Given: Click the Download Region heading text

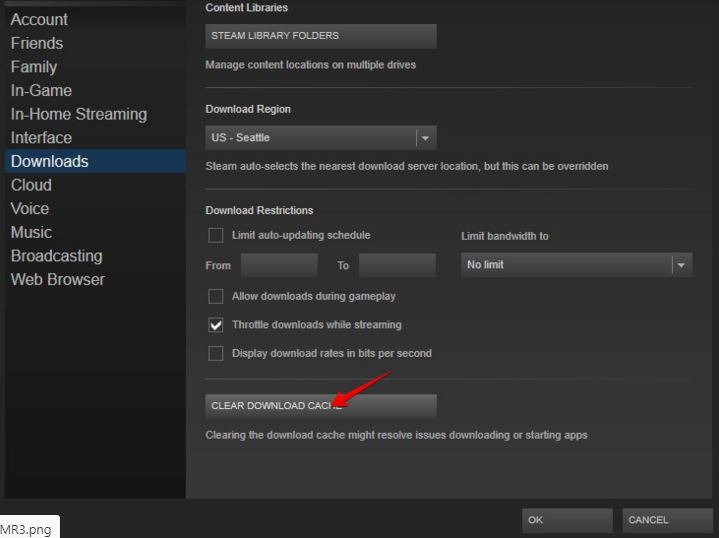Looking at the screenshot, I should click(248, 109).
